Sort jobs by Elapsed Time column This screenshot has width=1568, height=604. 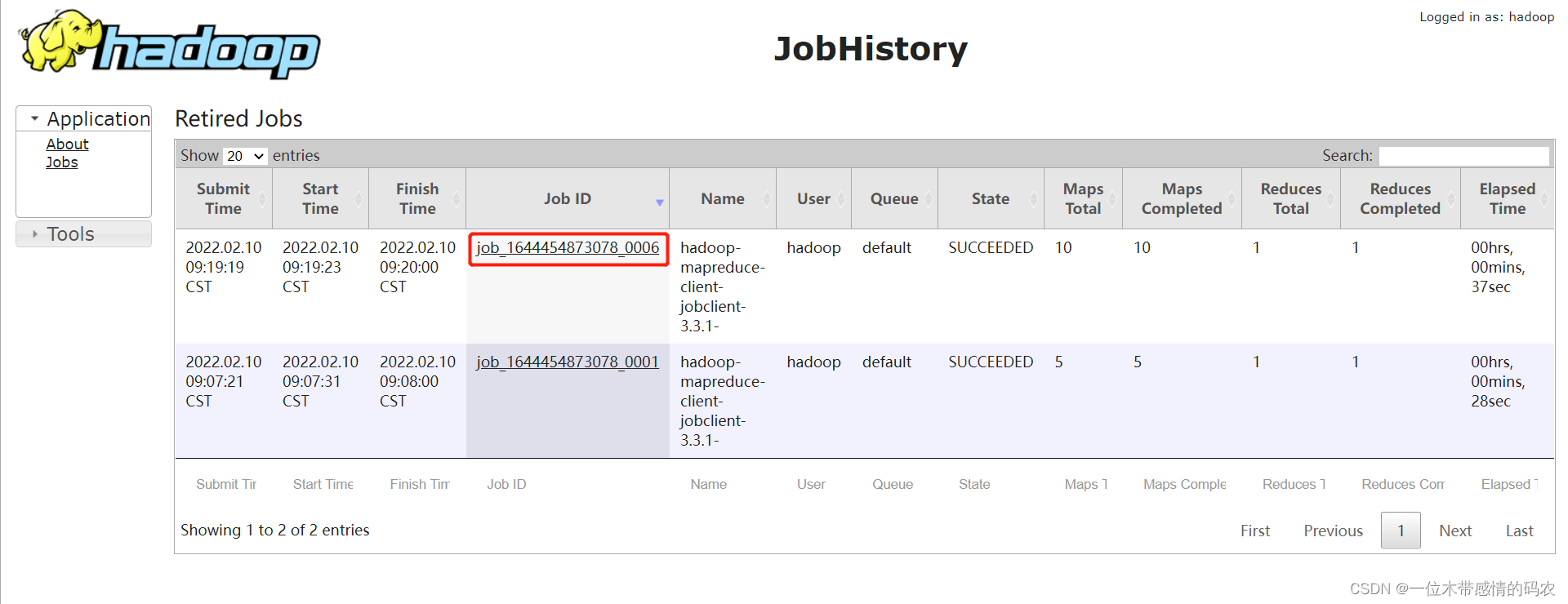[1507, 198]
